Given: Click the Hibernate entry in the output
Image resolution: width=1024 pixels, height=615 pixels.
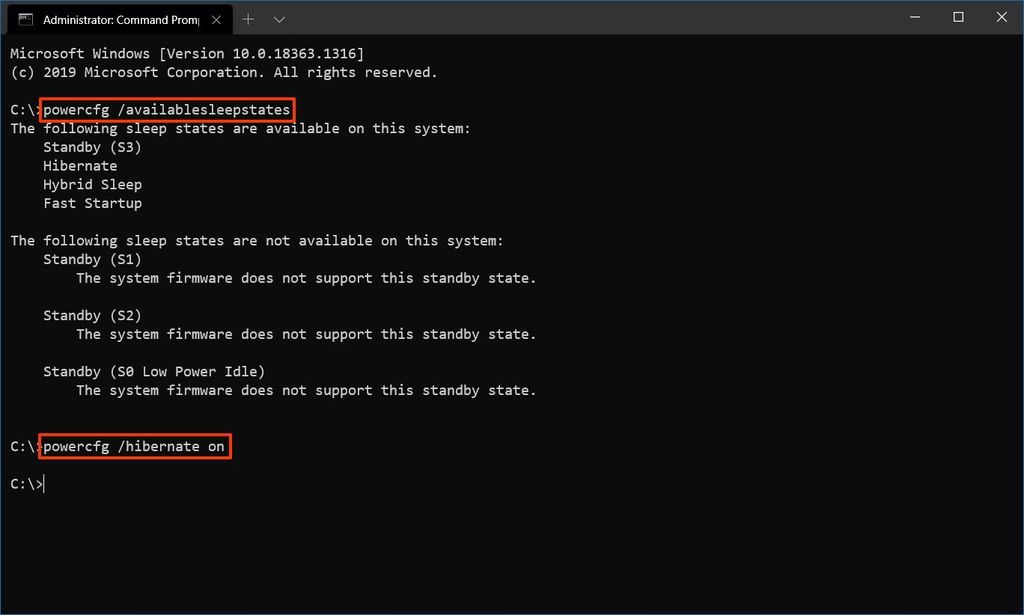Looking at the screenshot, I should [x=80, y=165].
